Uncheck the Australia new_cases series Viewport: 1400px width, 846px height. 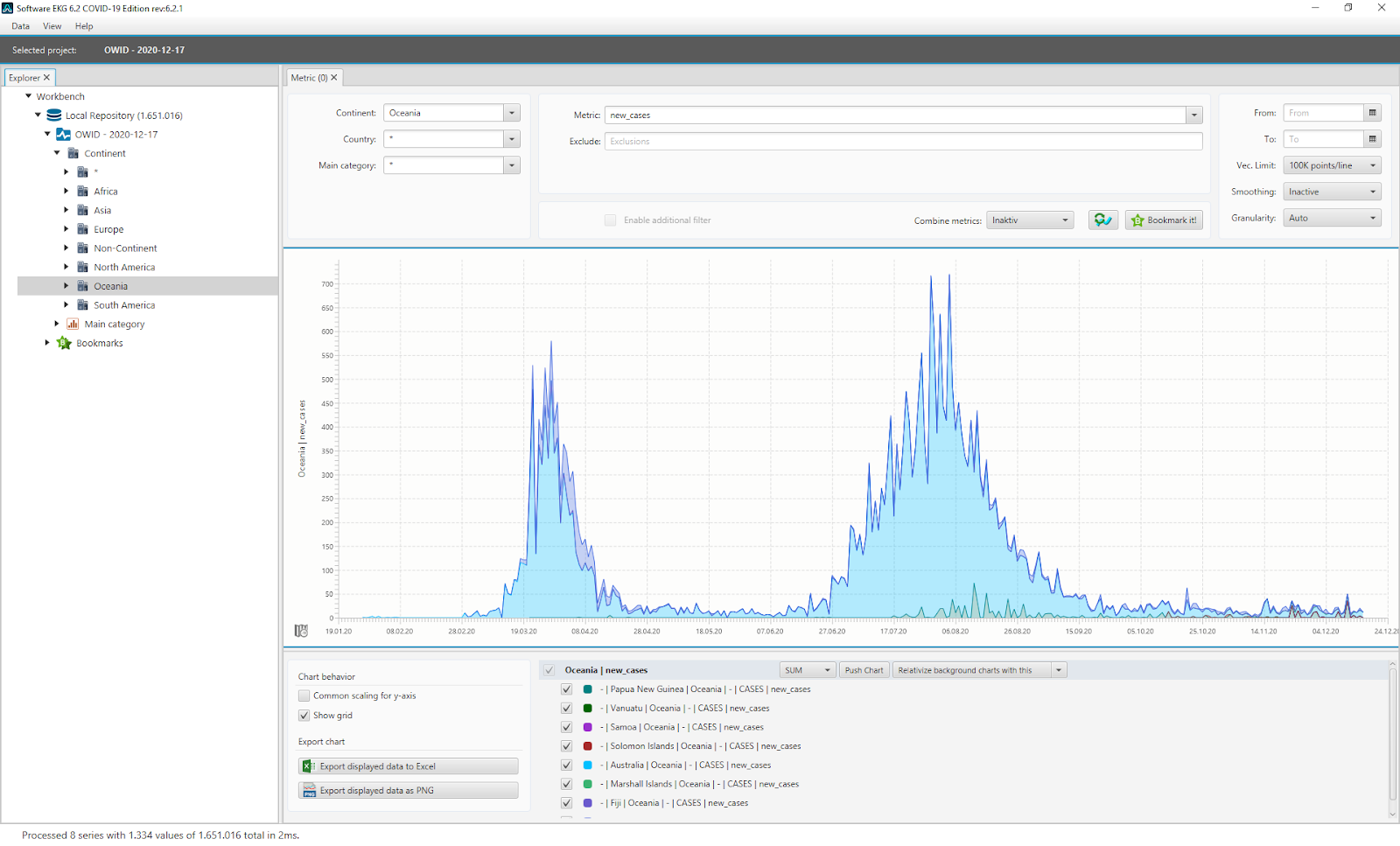click(566, 765)
